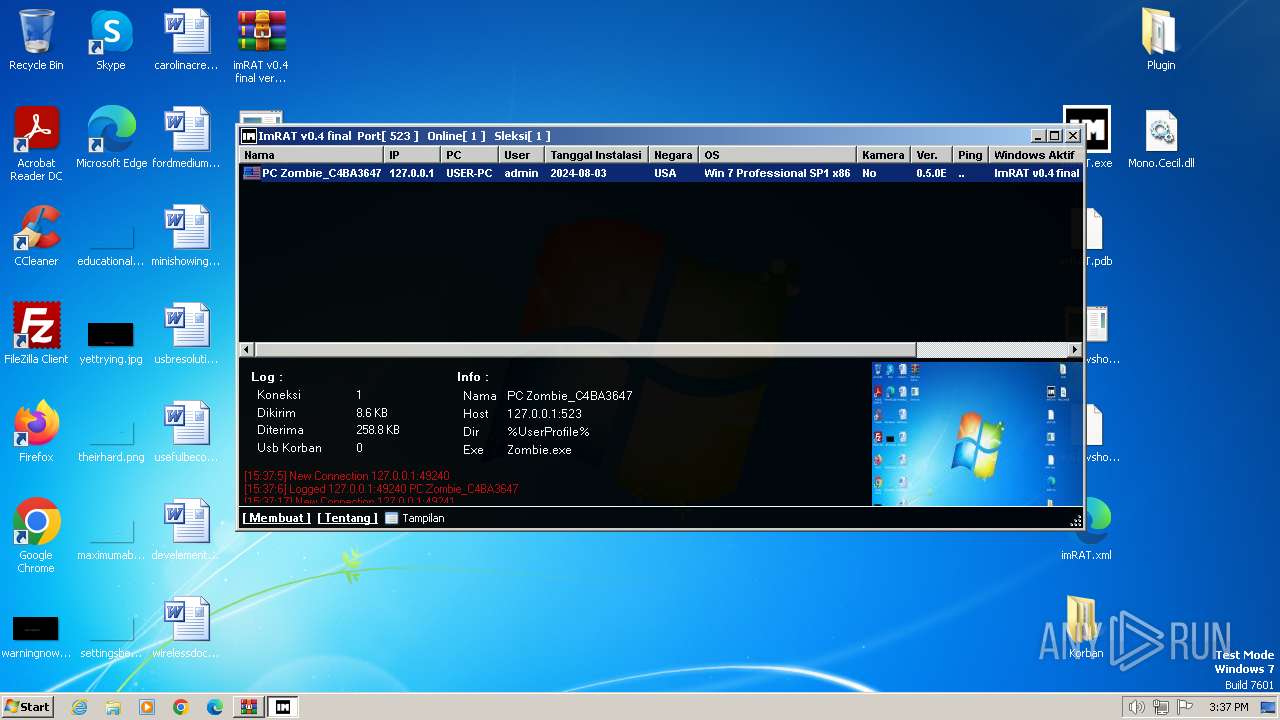This screenshot has width=1280, height=720.
Task: Open the Plugin folder on desktop
Action: (1161, 40)
